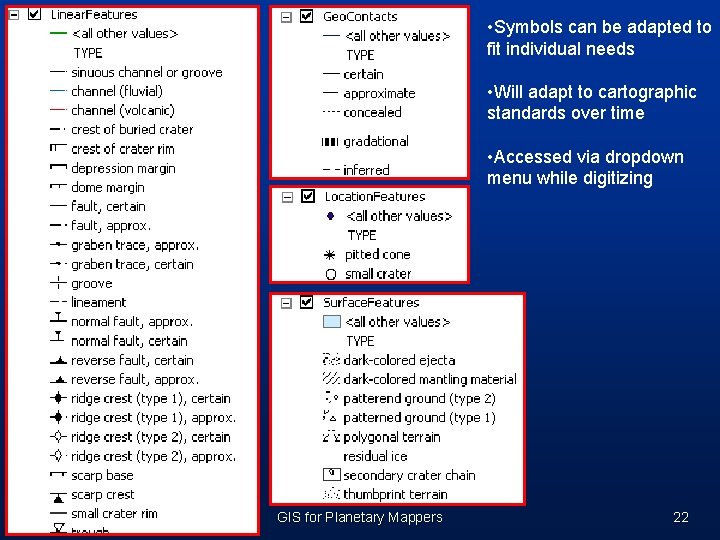Select the 'fault, approx.' legend label
Image resolution: width=720 pixels, height=540 pixels.
(111, 226)
